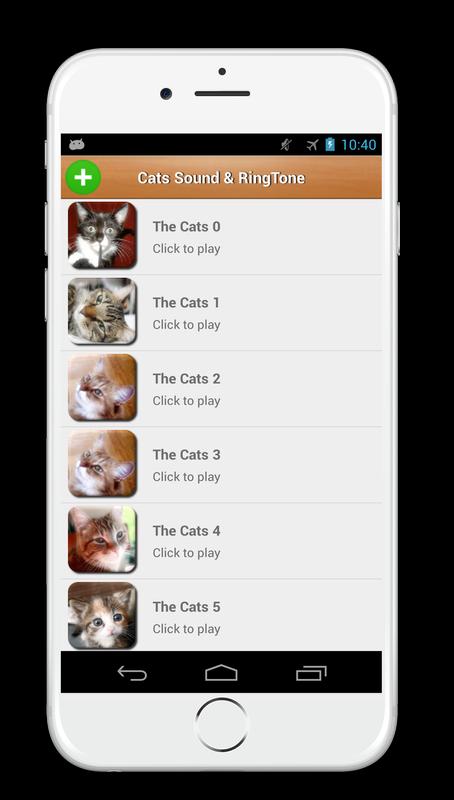This screenshot has height=800, width=454.
Task: Click to play under The Cats 1
Action: [x=186, y=324]
